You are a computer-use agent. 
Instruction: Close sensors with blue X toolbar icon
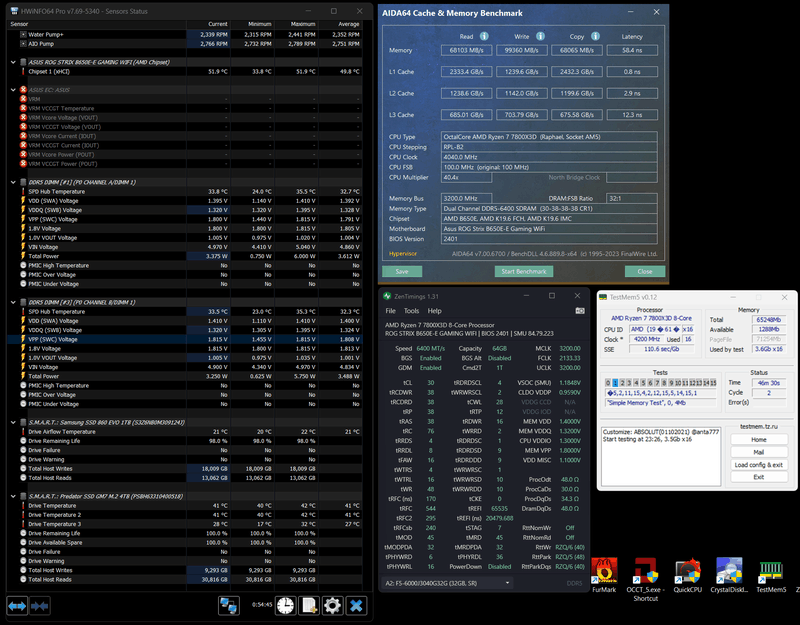coord(356,606)
